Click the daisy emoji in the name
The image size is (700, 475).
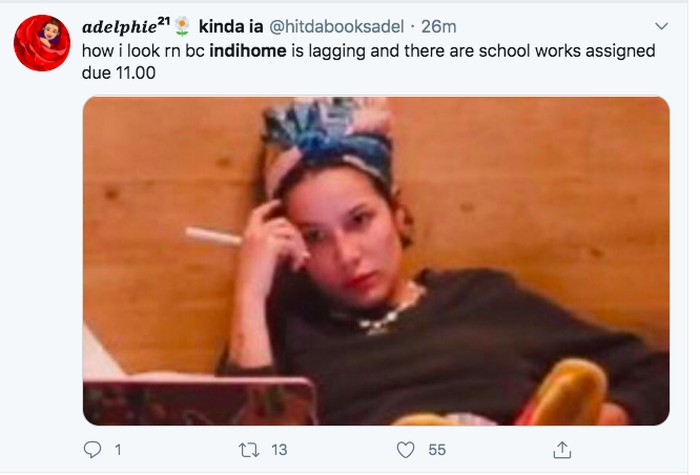click(183, 25)
